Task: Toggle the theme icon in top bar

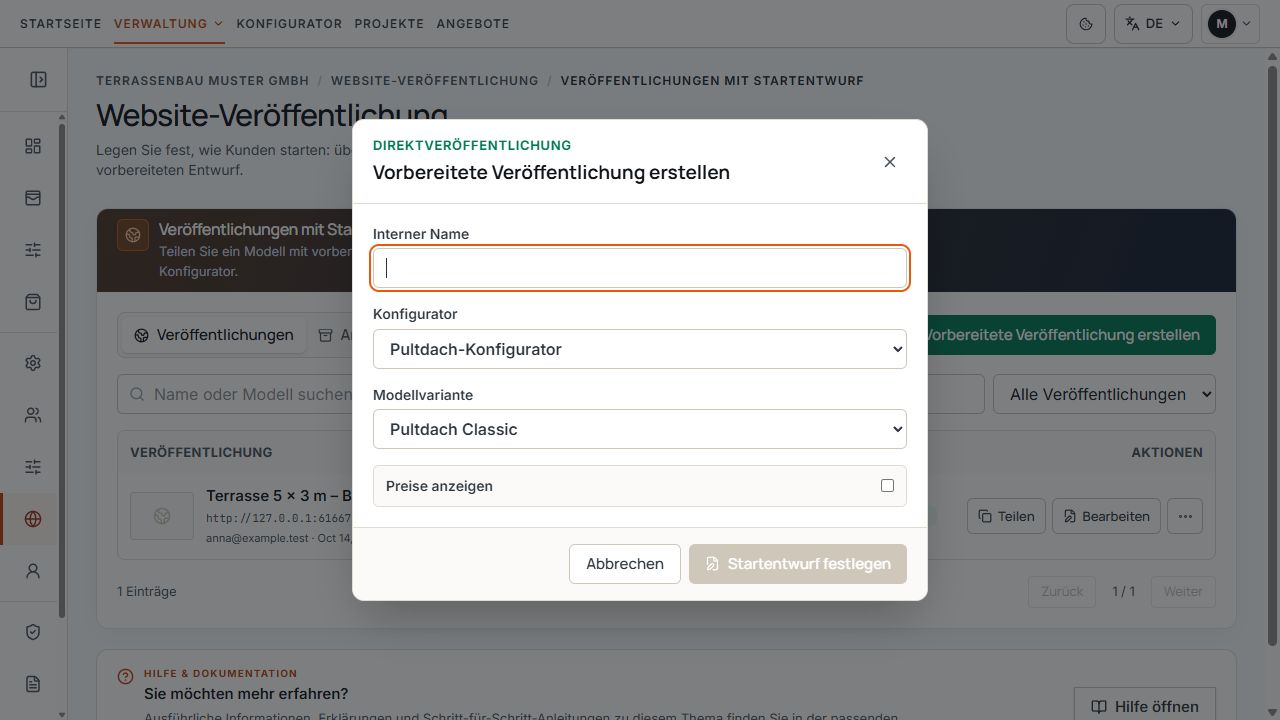Action: click(1086, 24)
